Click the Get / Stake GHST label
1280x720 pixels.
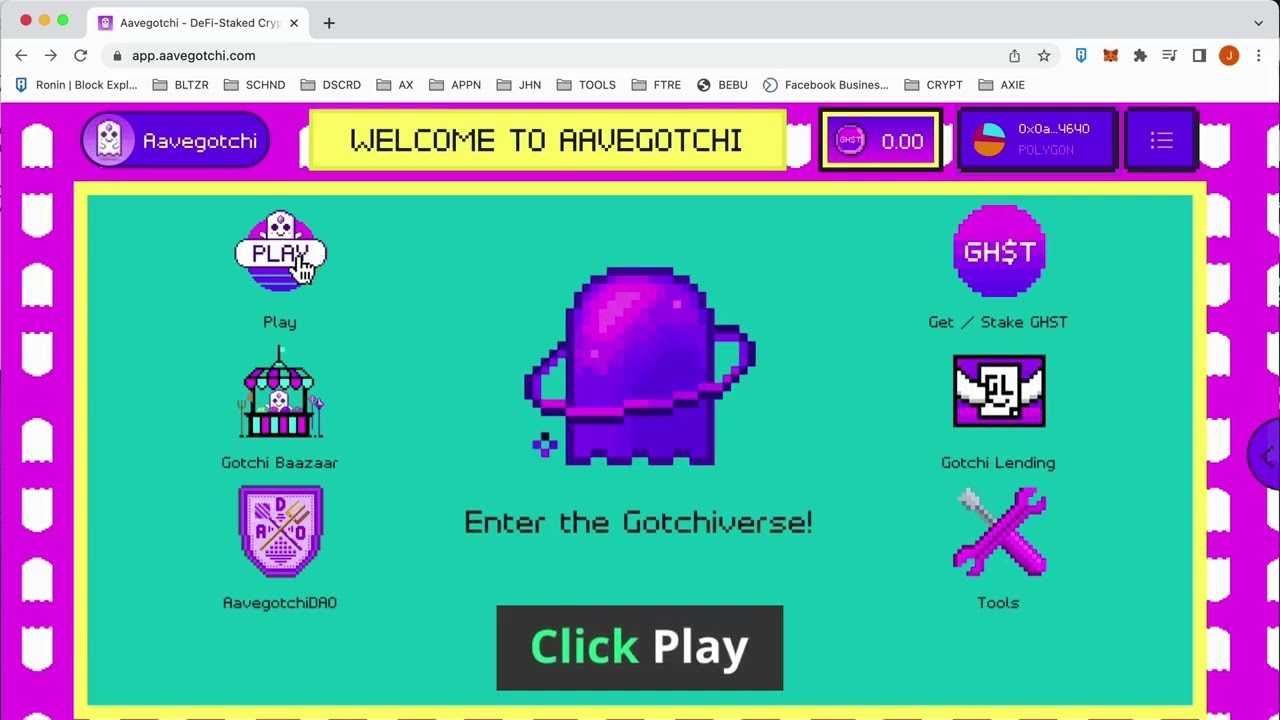coord(998,322)
